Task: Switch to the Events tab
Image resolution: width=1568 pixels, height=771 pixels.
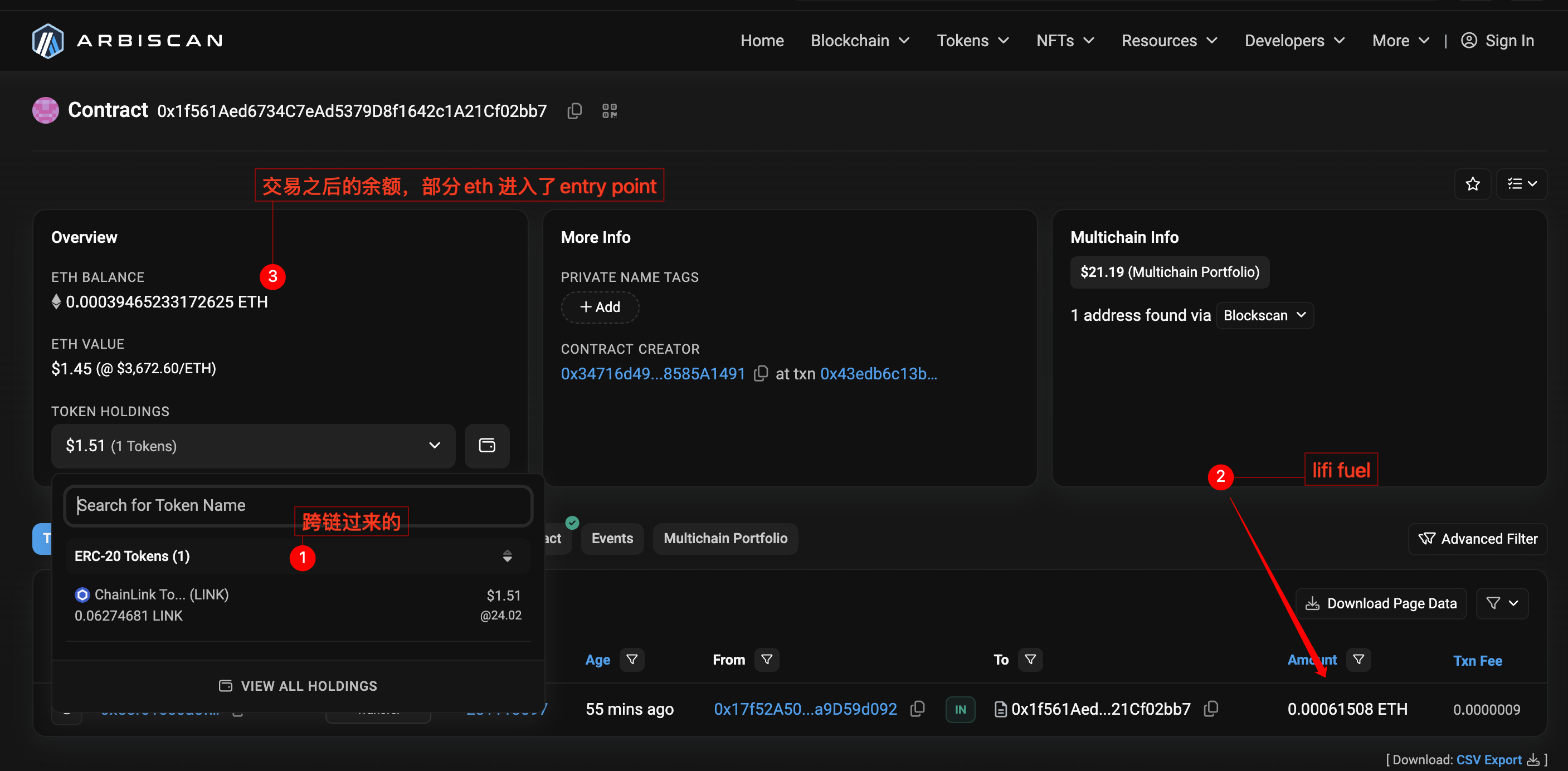Action: (612, 539)
